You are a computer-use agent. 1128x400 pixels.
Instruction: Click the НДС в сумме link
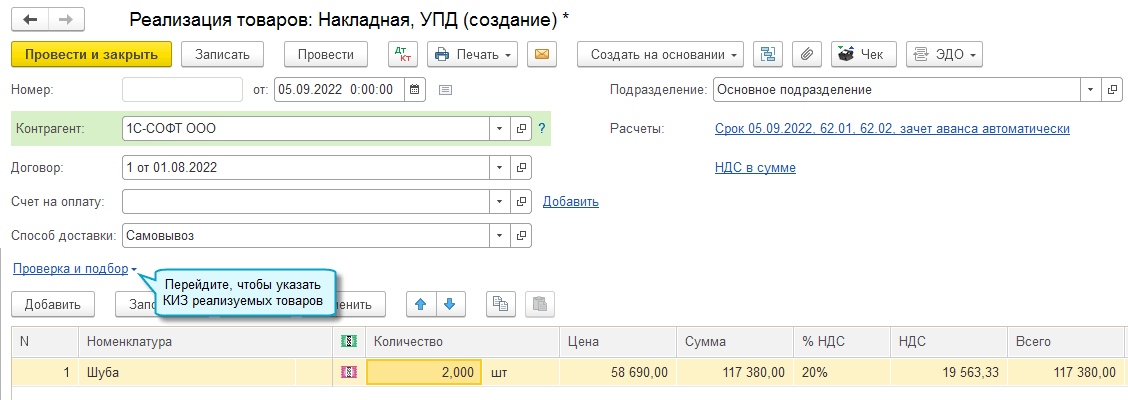(755, 168)
